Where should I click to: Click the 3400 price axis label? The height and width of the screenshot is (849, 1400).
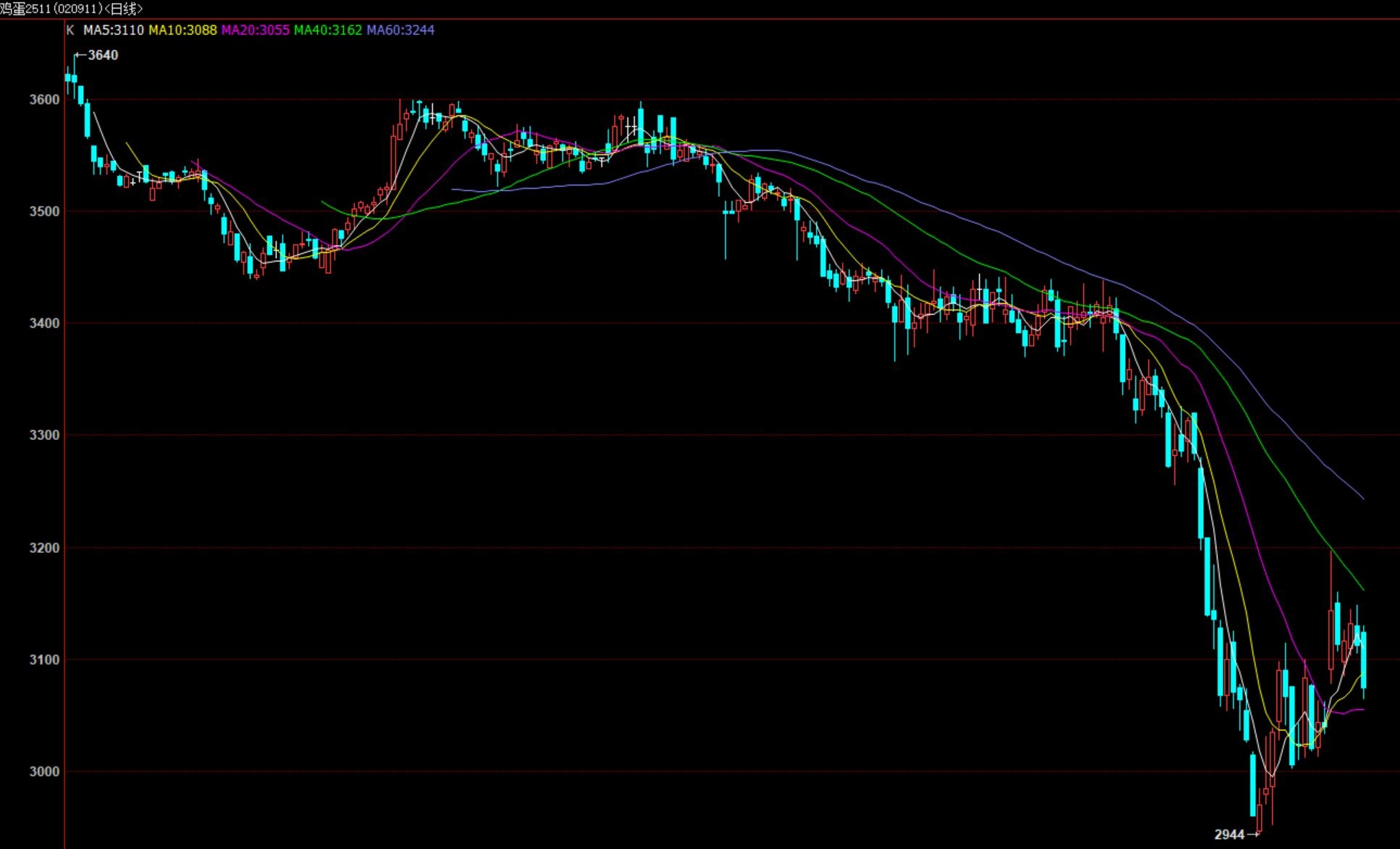[44, 323]
